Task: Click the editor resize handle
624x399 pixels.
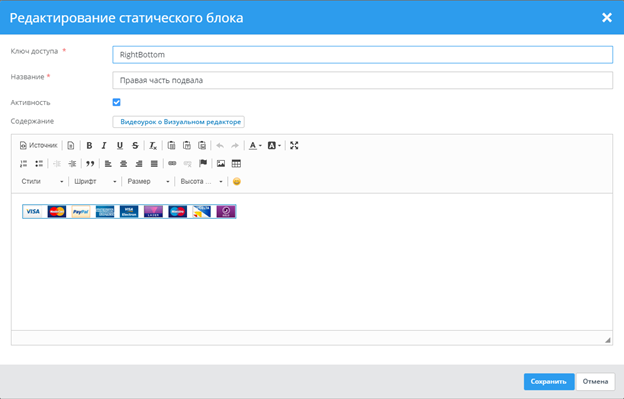Action: [x=608, y=340]
